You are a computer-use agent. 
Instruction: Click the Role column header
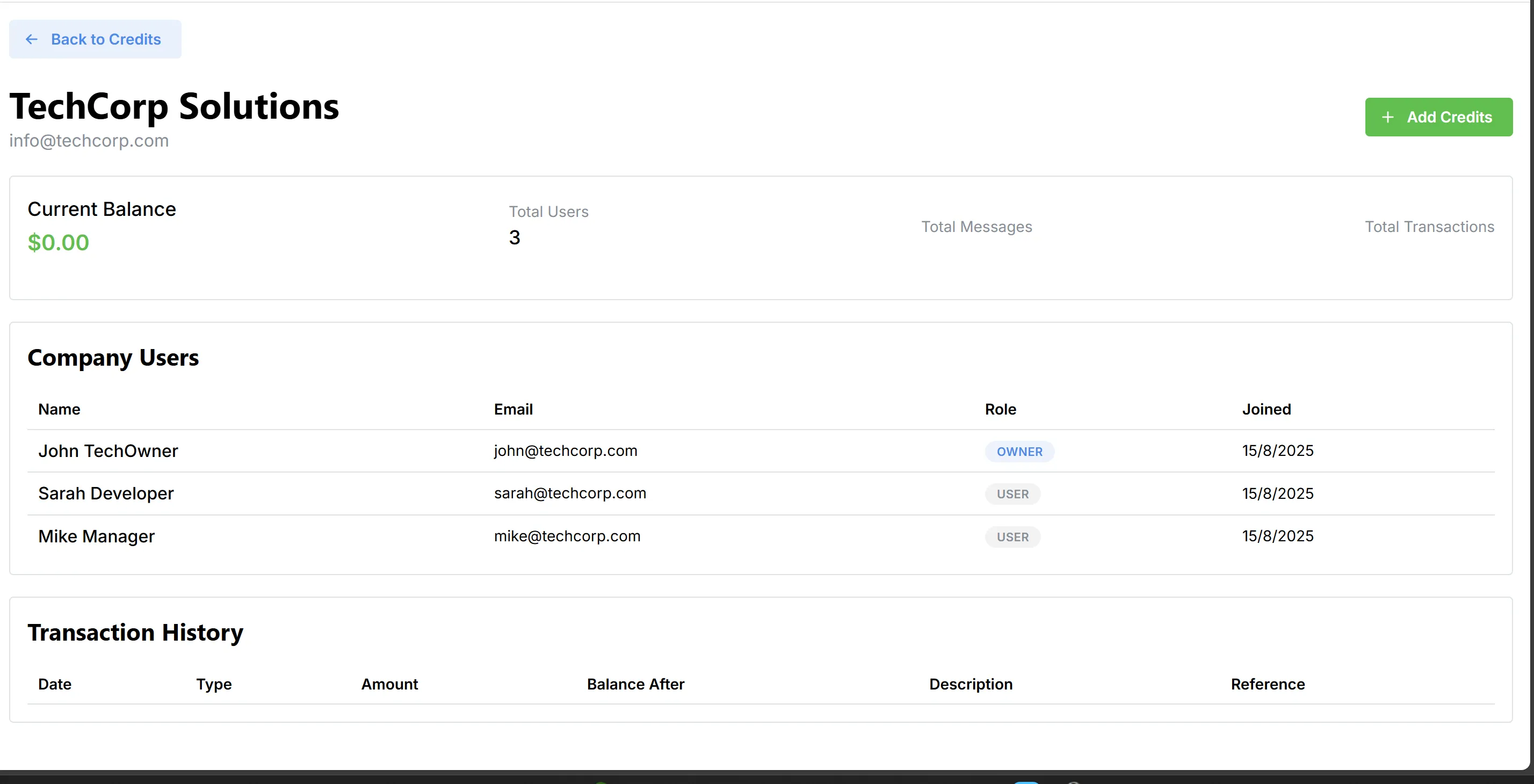[x=1000, y=410]
